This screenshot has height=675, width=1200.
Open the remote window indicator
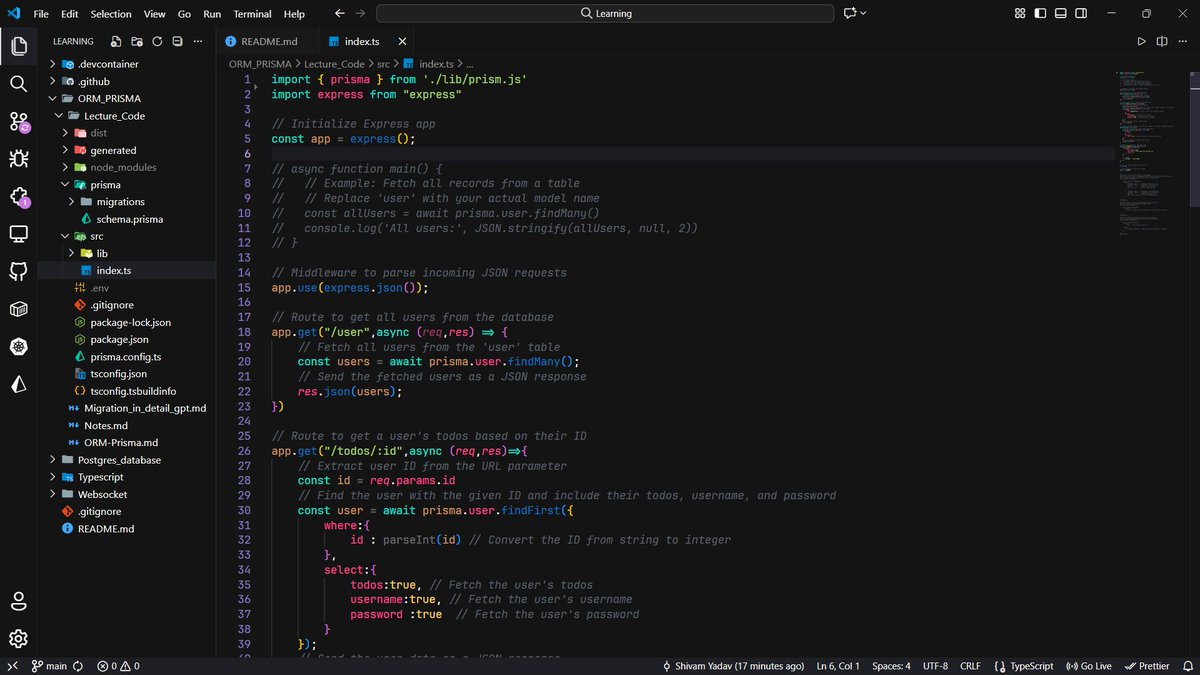pyautogui.click(x=12, y=666)
